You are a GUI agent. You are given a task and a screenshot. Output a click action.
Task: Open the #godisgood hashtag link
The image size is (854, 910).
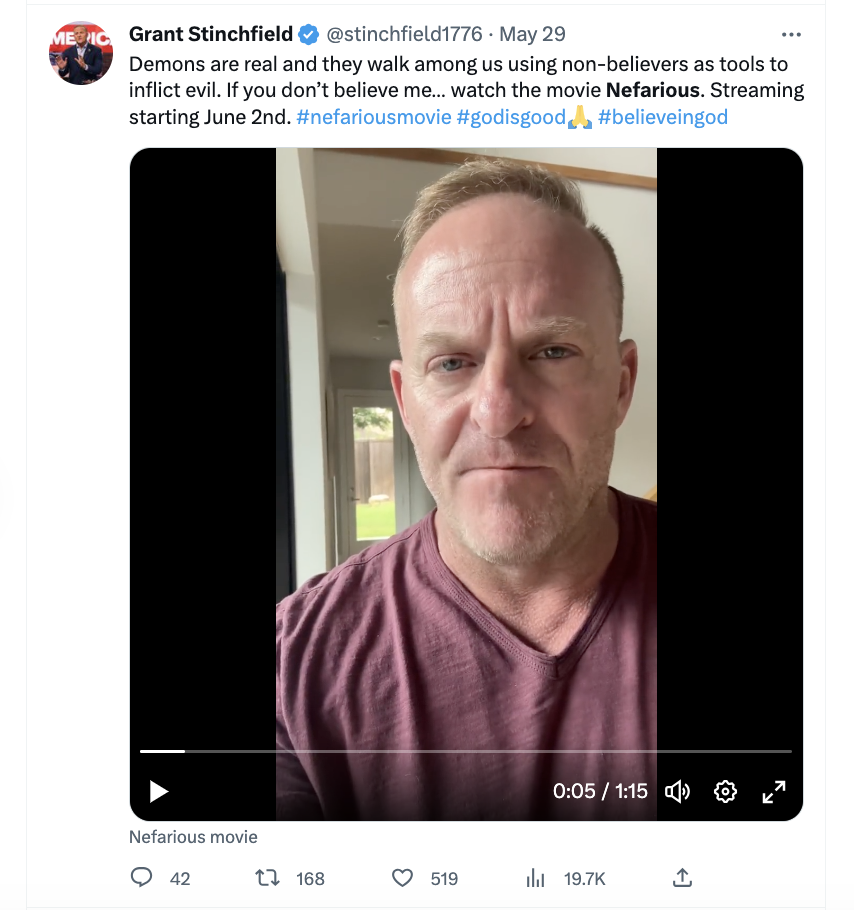pyautogui.click(x=511, y=117)
